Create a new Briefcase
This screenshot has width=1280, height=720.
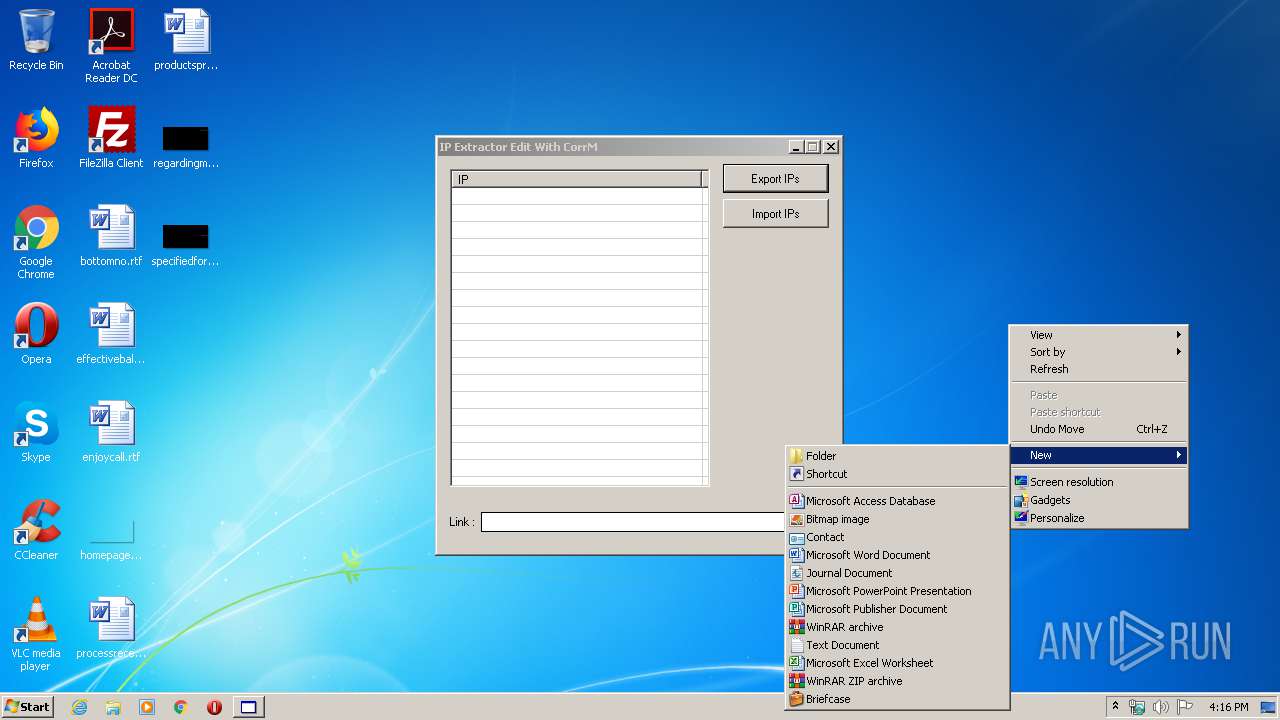[897, 699]
